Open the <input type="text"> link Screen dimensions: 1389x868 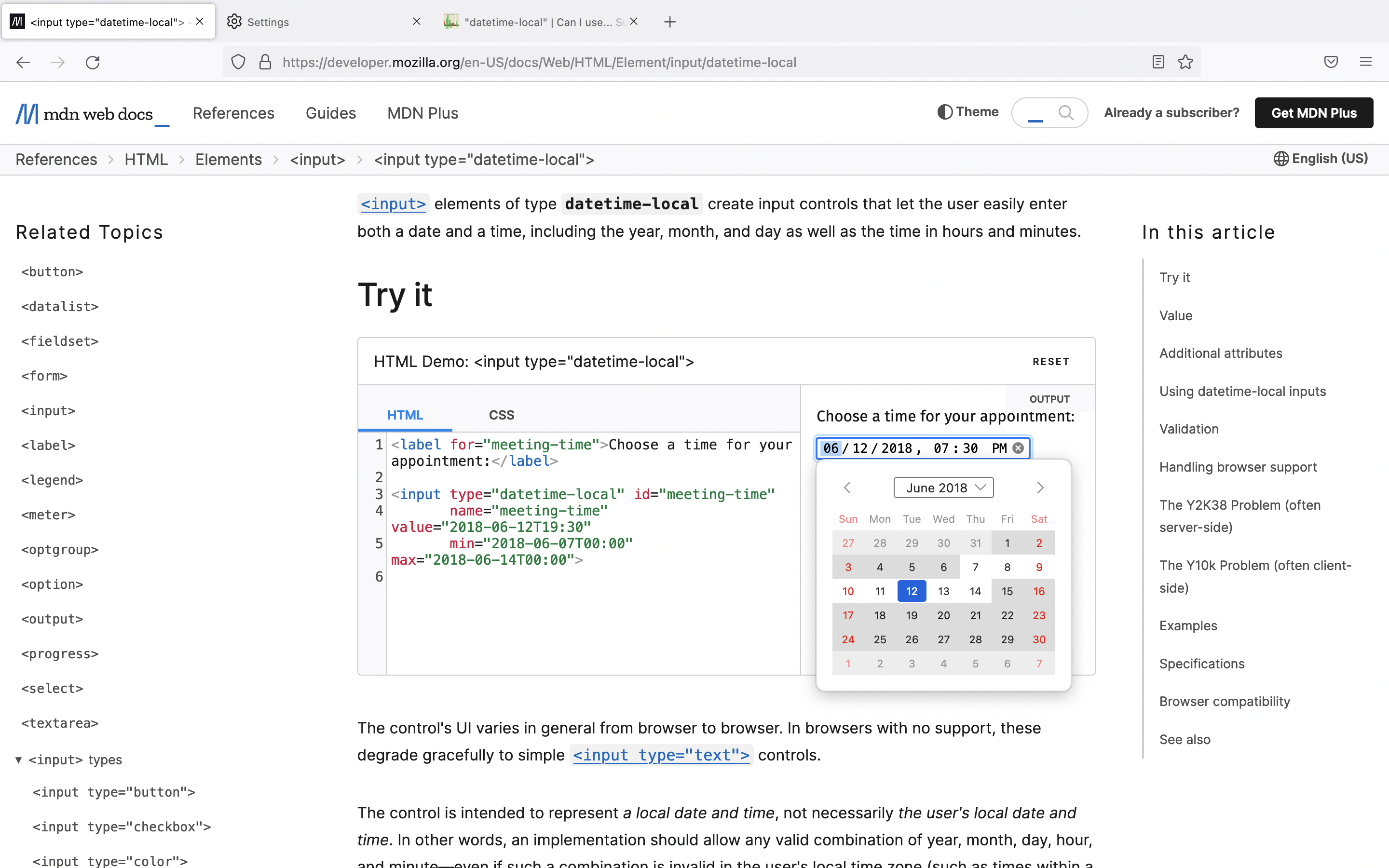pyautogui.click(x=661, y=755)
